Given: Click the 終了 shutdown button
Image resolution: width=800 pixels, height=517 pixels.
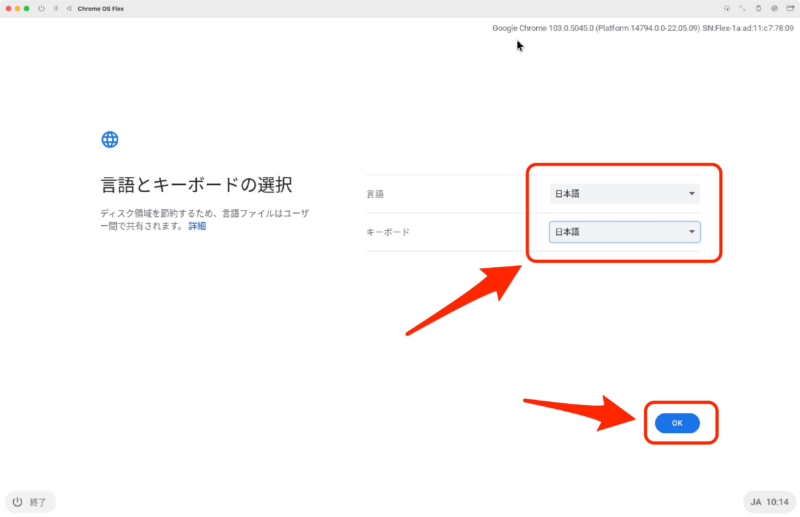Looking at the screenshot, I should 30,502.
